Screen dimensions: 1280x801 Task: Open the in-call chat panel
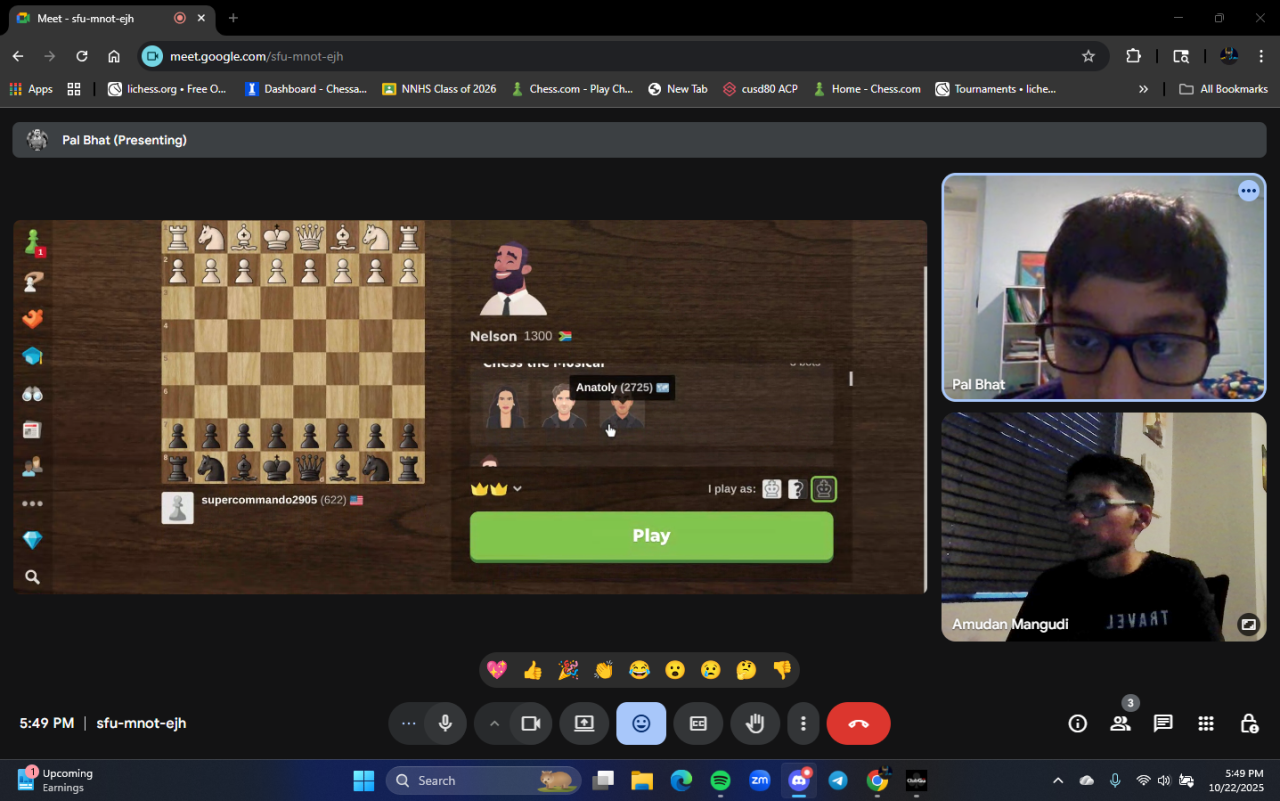[1163, 723]
